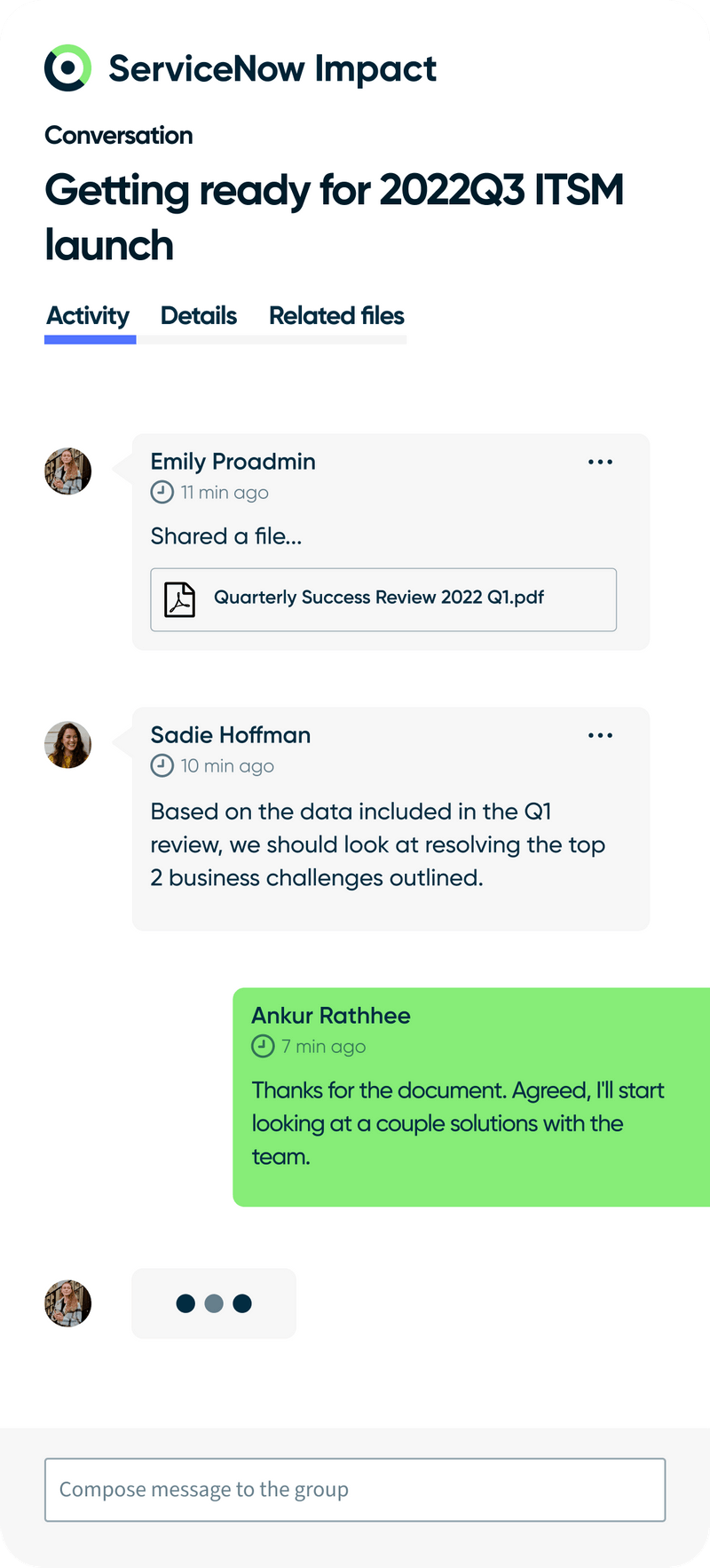Open Emily Proadmin's profile avatar

click(x=67, y=471)
